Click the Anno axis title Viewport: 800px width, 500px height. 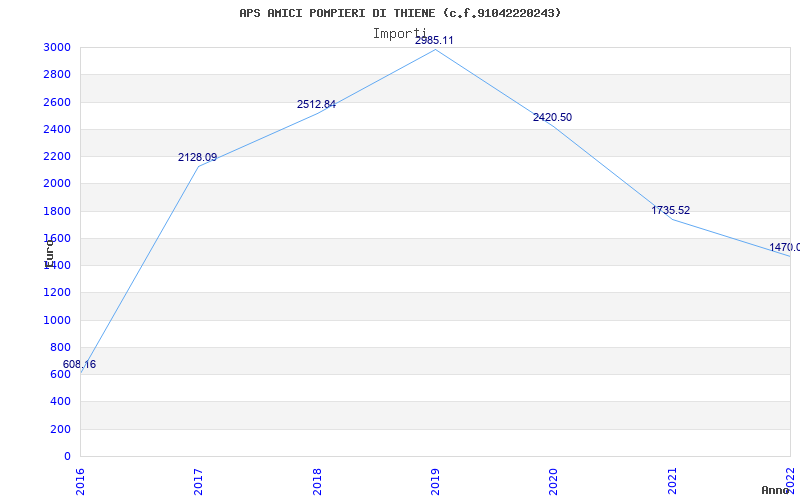coord(776,490)
